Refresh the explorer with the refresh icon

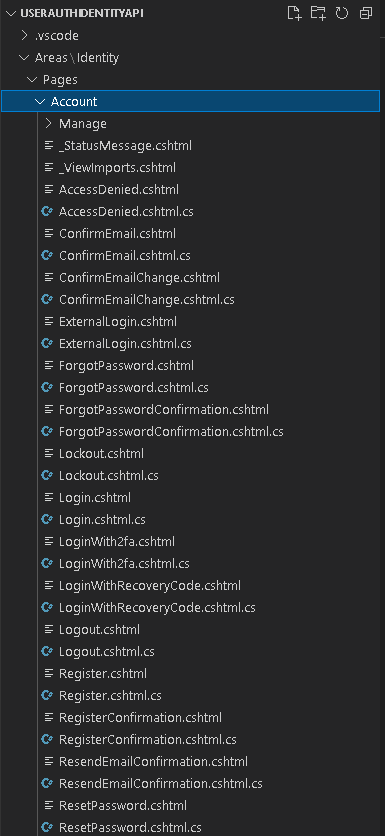(342, 13)
